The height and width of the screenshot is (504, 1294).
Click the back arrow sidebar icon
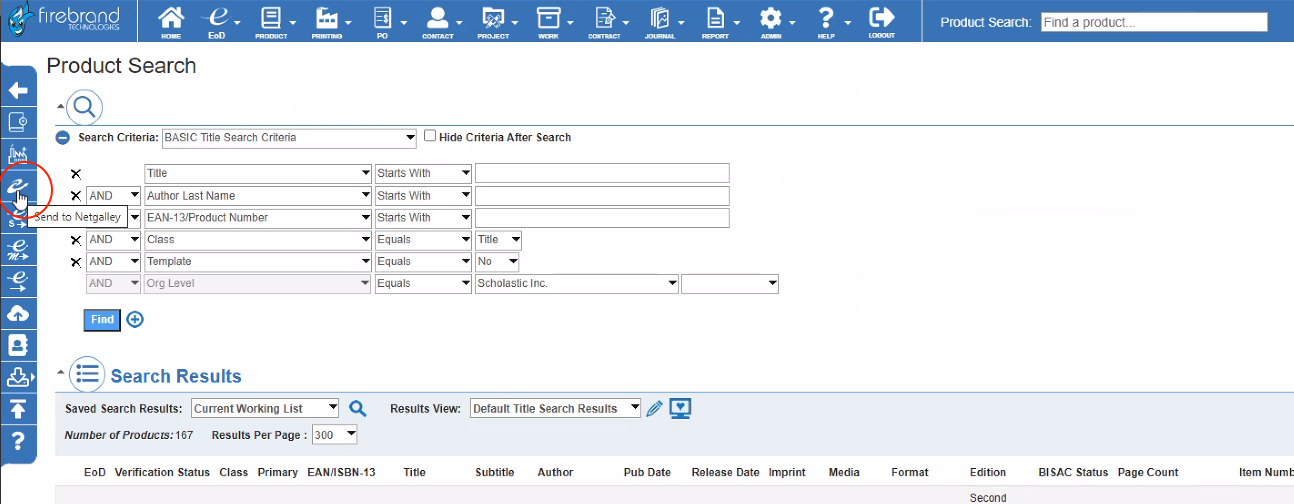[18, 91]
